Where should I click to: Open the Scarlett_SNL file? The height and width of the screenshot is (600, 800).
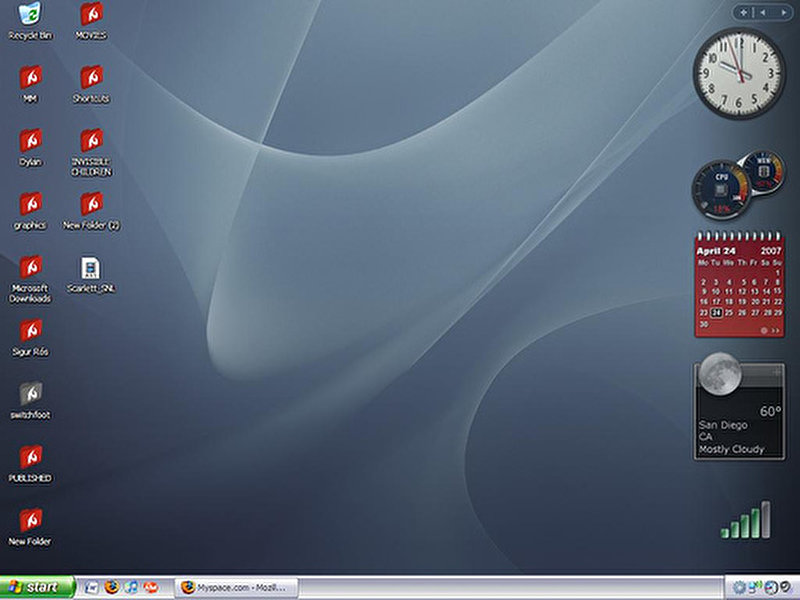(x=91, y=268)
